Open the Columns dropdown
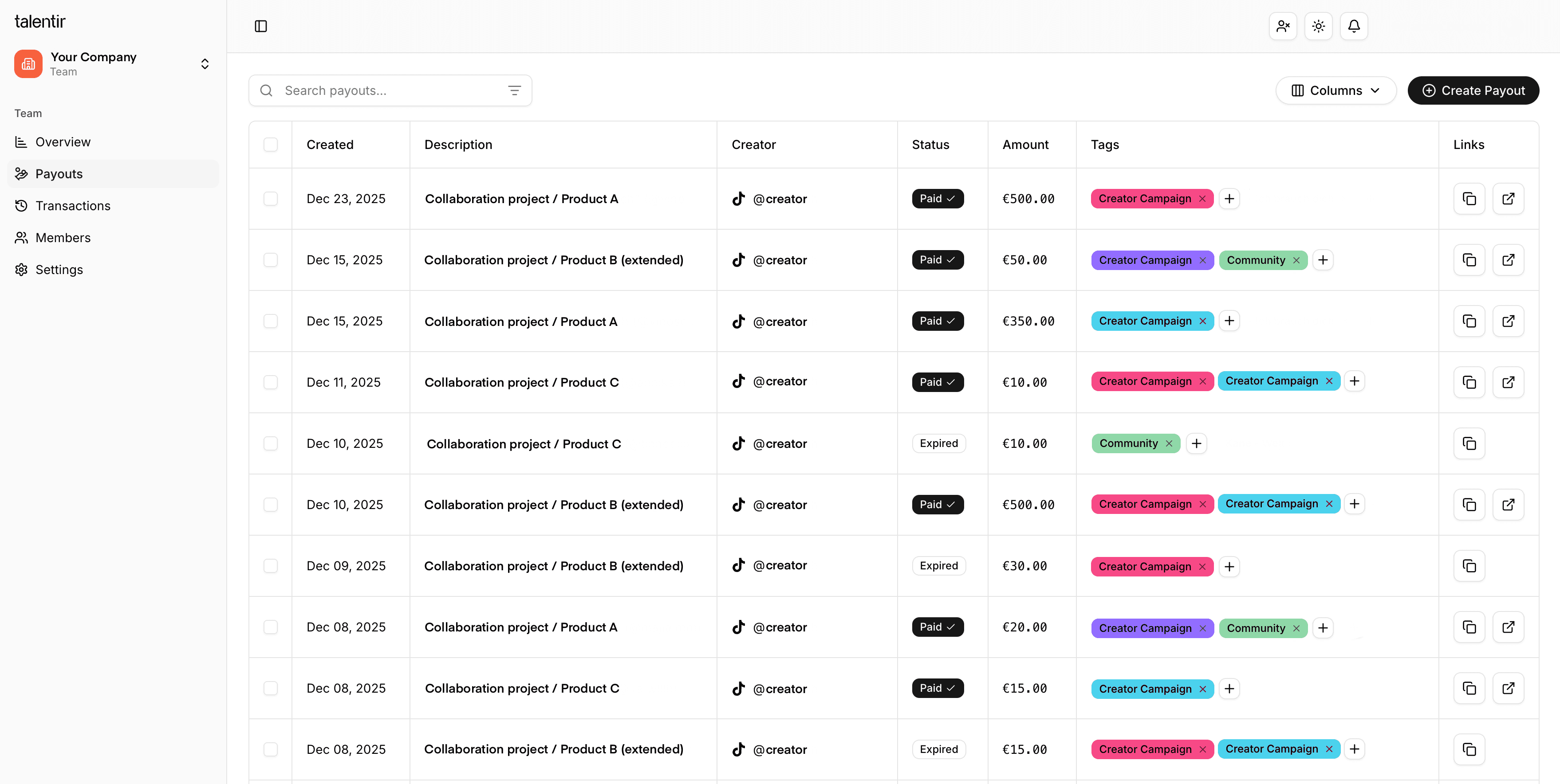 tap(1335, 90)
